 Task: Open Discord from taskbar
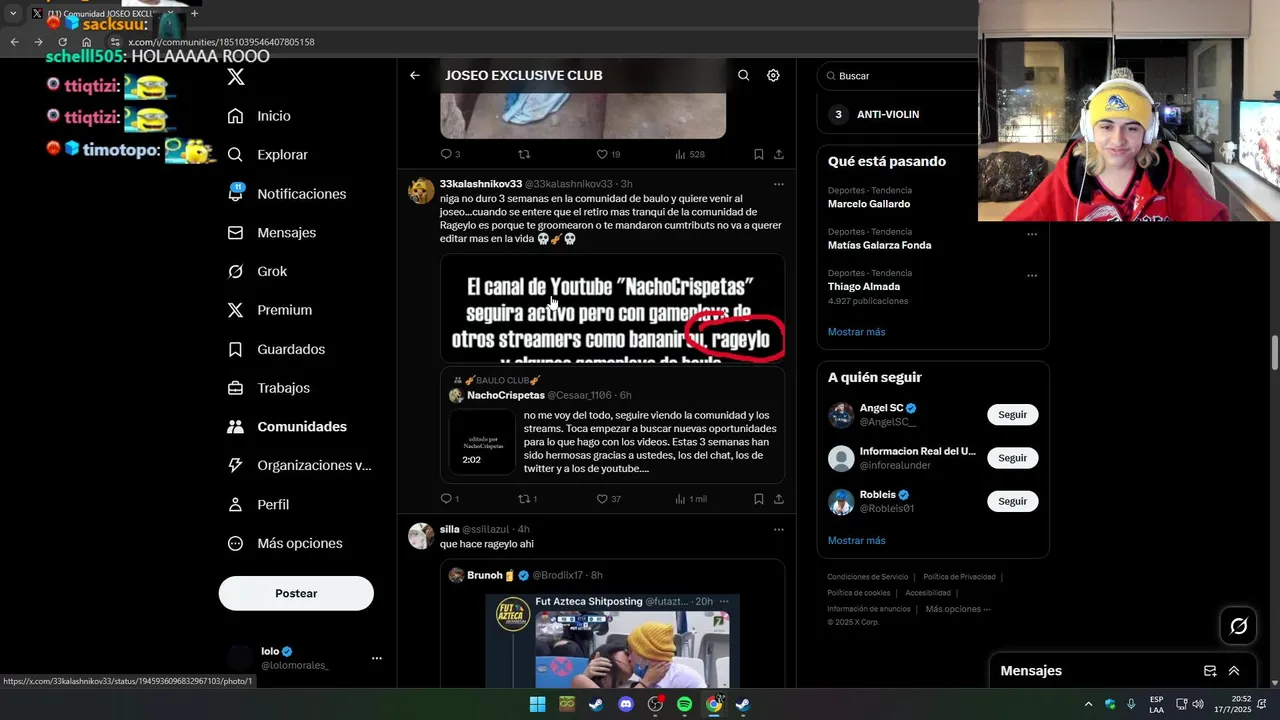pos(626,704)
